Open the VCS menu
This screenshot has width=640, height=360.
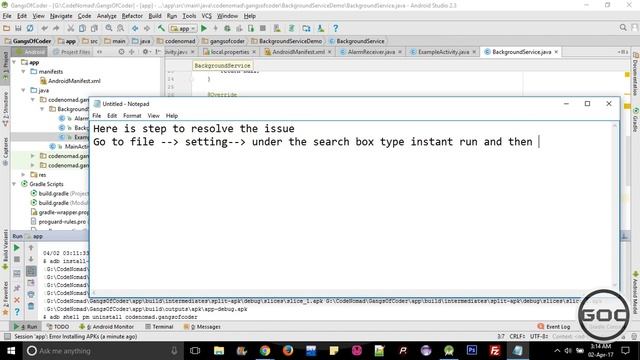pos(207,16)
